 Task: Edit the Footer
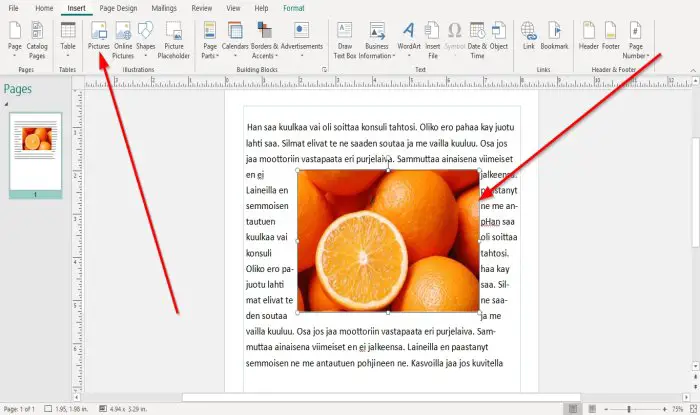(611, 36)
